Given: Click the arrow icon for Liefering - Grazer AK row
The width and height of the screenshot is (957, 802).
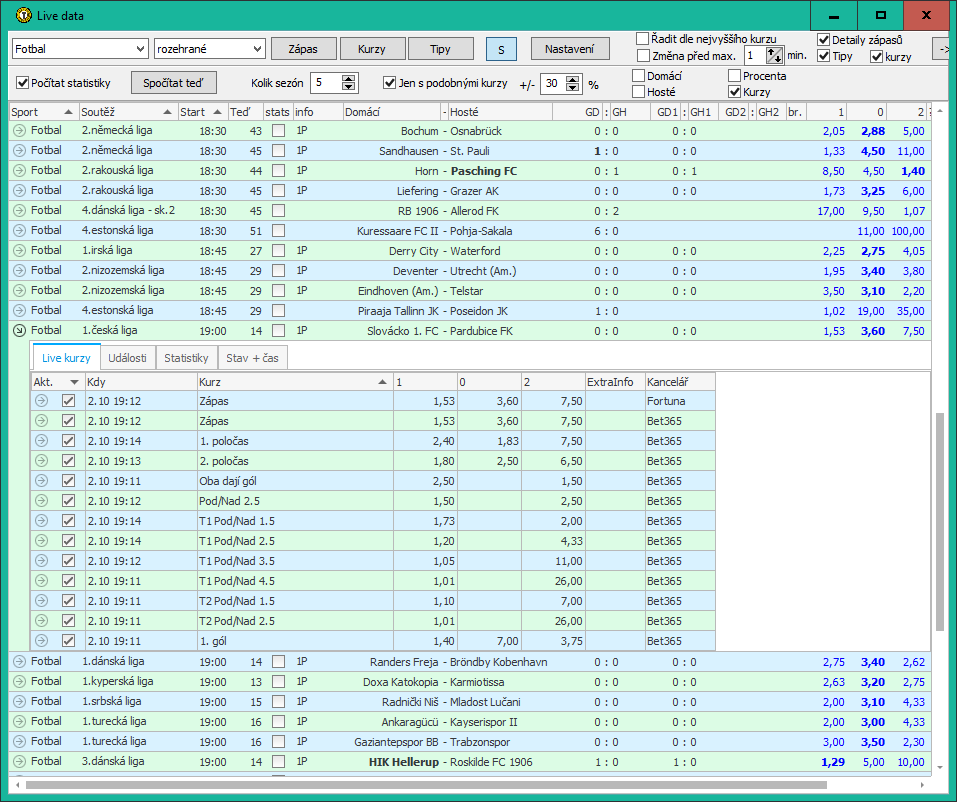Looking at the screenshot, I should [20, 190].
